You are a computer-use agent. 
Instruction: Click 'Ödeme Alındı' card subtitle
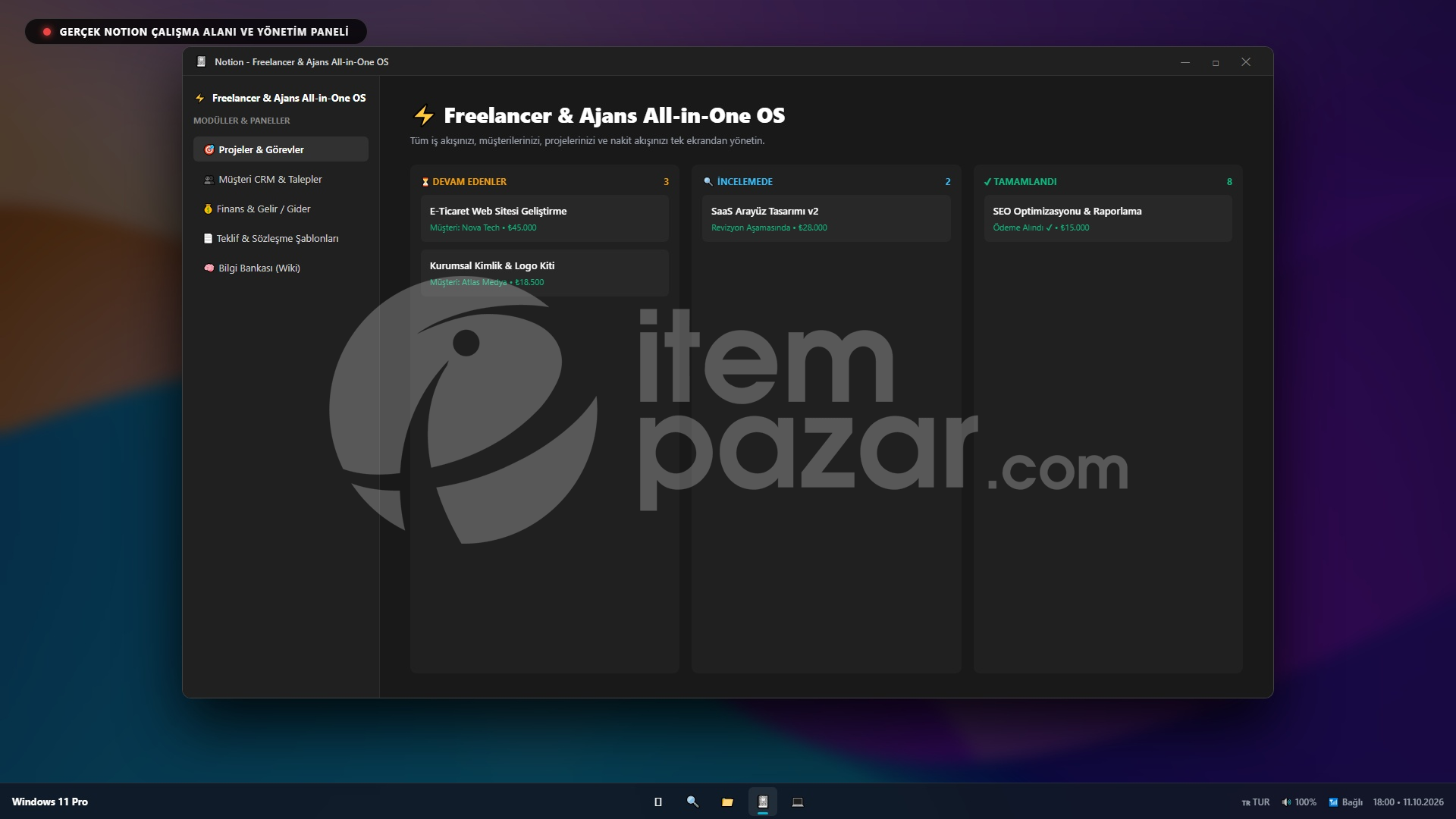tap(1018, 227)
